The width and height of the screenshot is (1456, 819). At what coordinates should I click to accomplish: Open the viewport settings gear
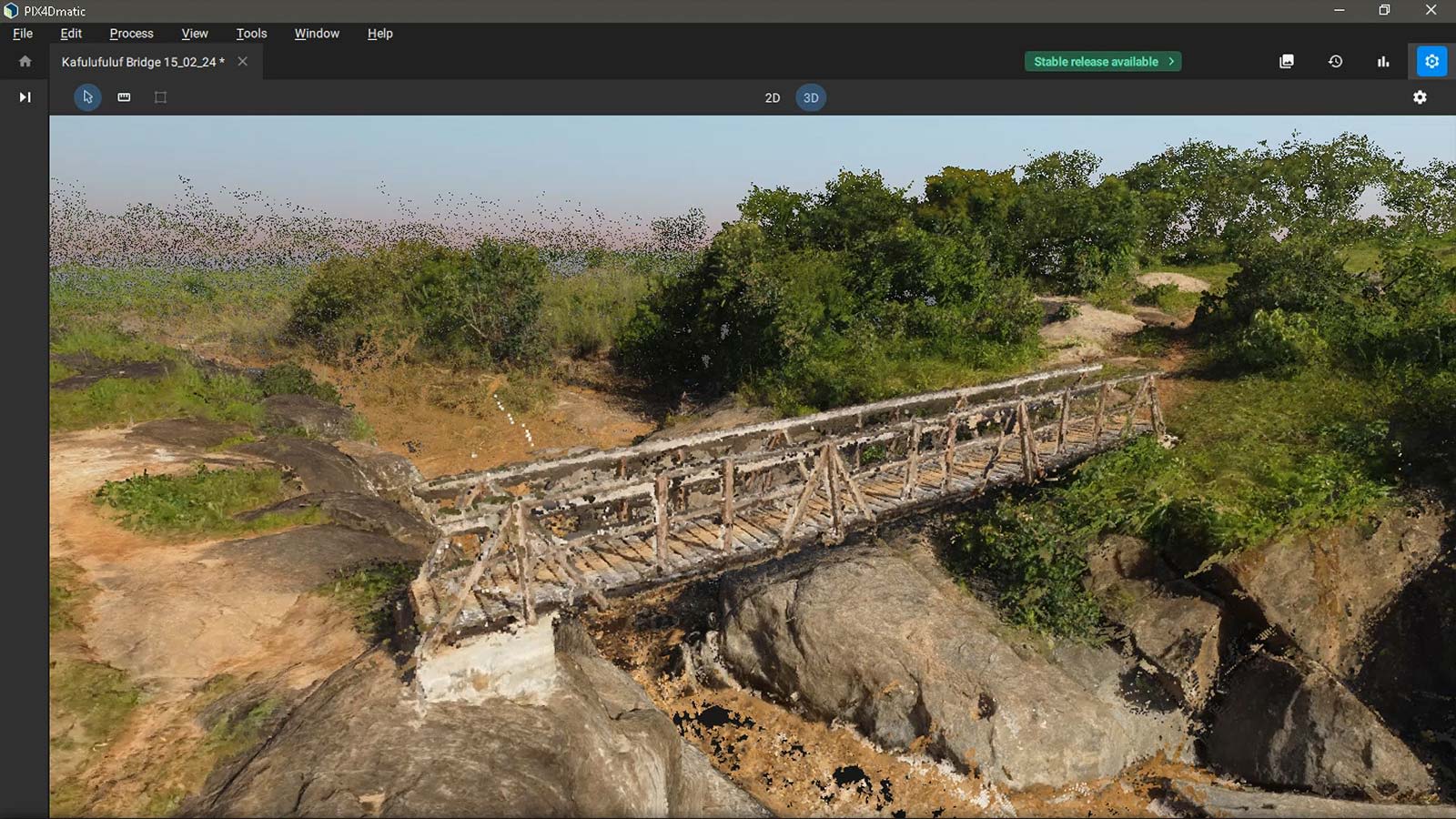click(x=1420, y=97)
